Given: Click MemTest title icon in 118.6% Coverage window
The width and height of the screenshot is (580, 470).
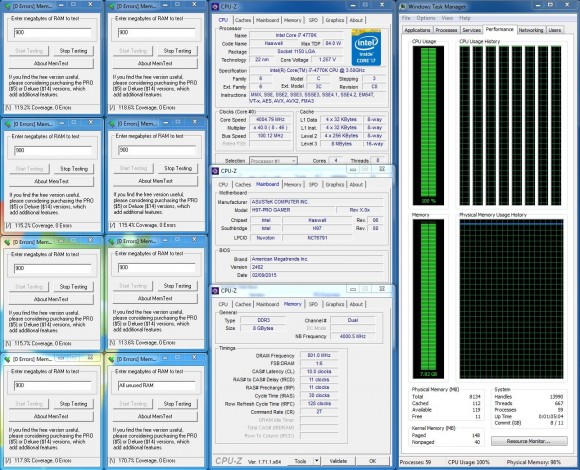Looking at the screenshot, I should click(111, 6).
